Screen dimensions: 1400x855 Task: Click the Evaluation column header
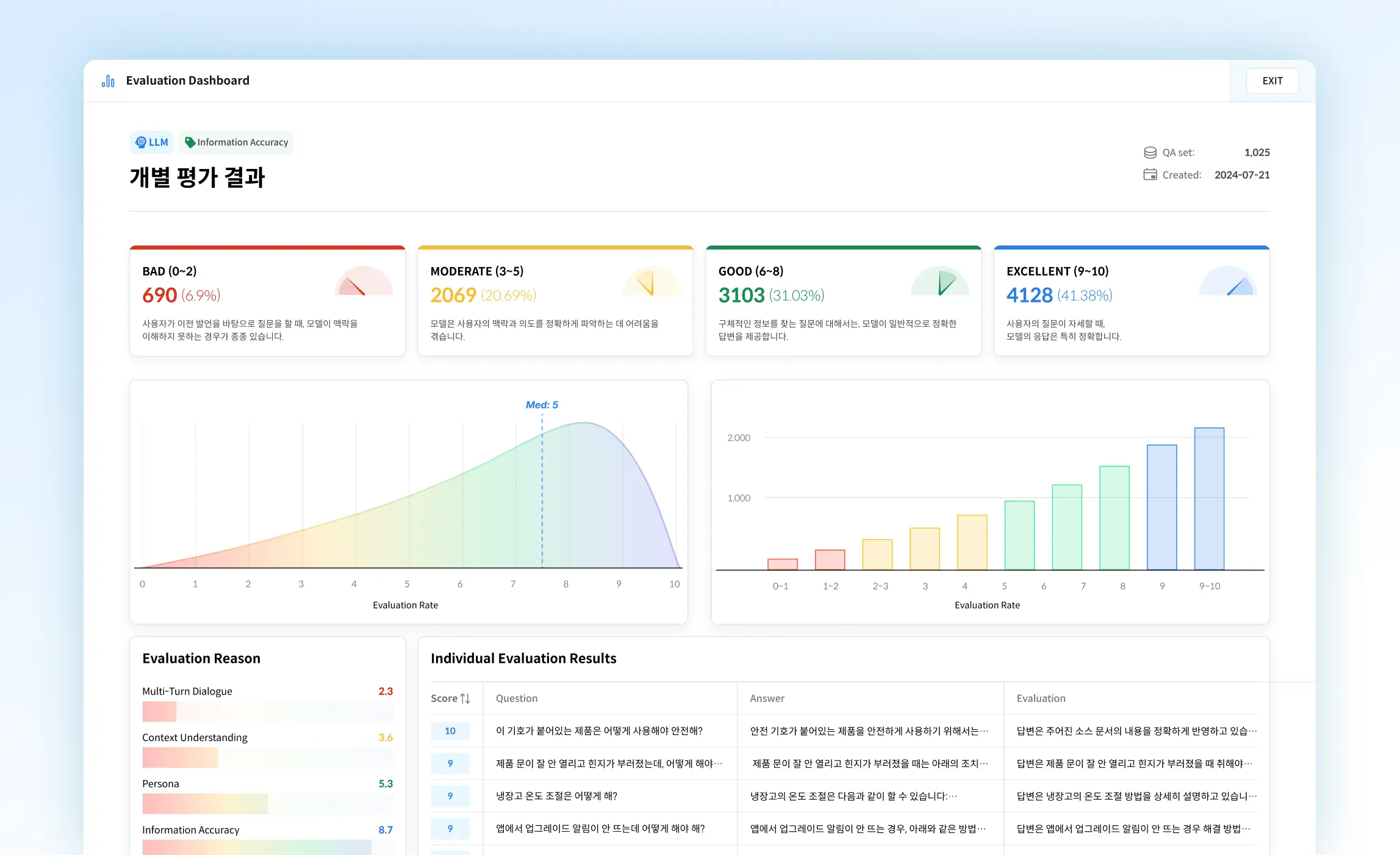click(x=1041, y=698)
